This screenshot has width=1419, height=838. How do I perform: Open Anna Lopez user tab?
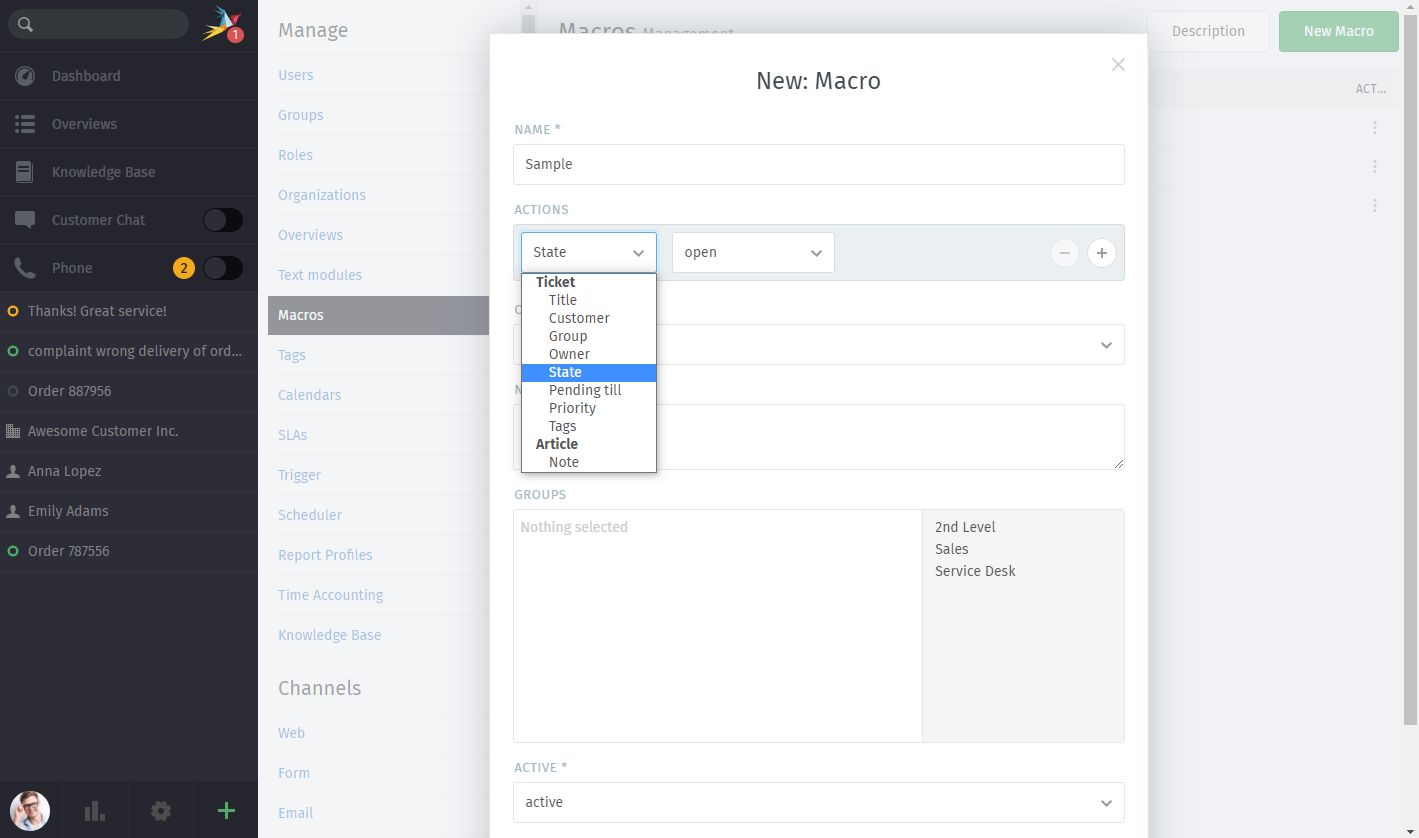pos(129,471)
